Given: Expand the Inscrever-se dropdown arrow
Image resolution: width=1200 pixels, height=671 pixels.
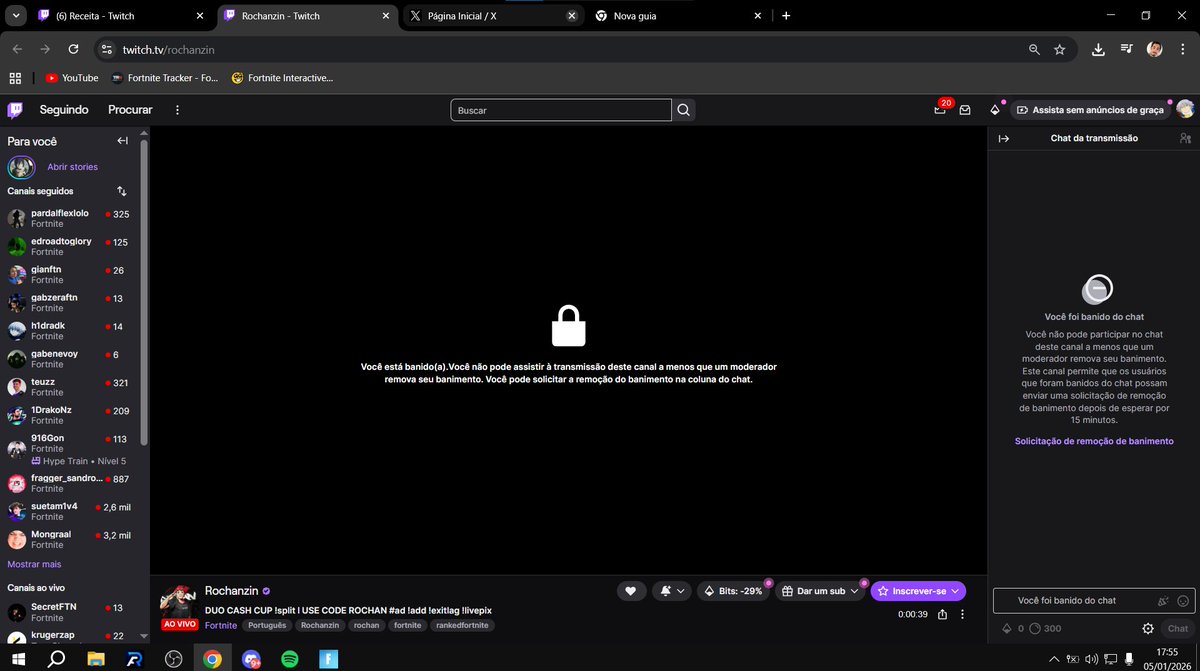Looking at the screenshot, I should pyautogui.click(x=954, y=591).
